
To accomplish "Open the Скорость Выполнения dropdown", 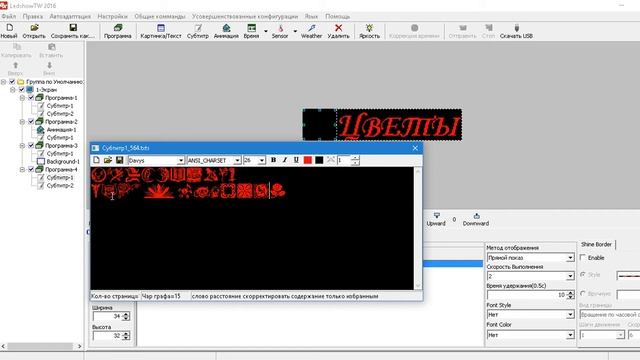I will click(570, 276).
